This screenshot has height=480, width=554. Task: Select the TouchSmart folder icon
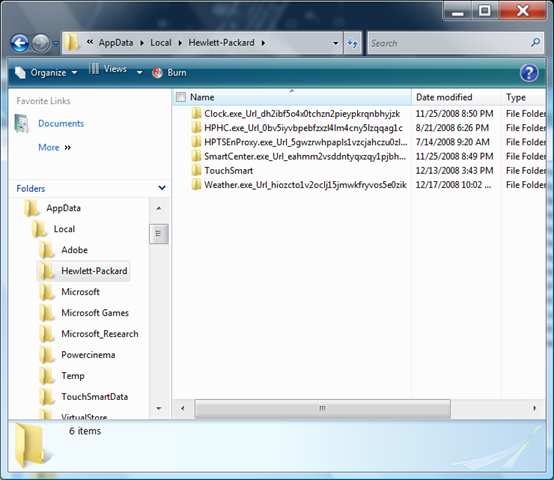point(196,170)
